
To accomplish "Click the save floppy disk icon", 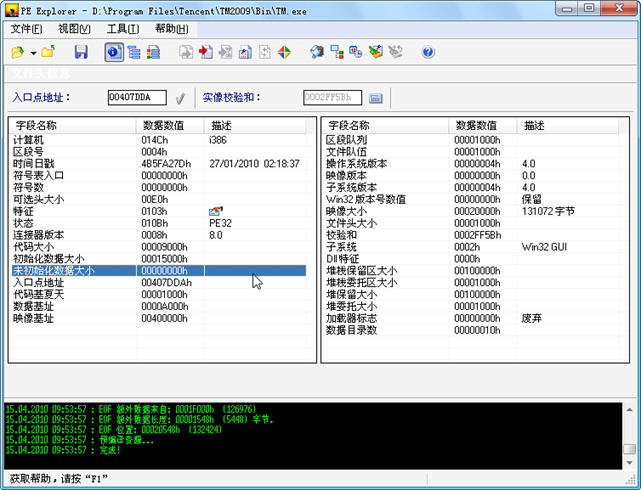I will pyautogui.click(x=81, y=52).
